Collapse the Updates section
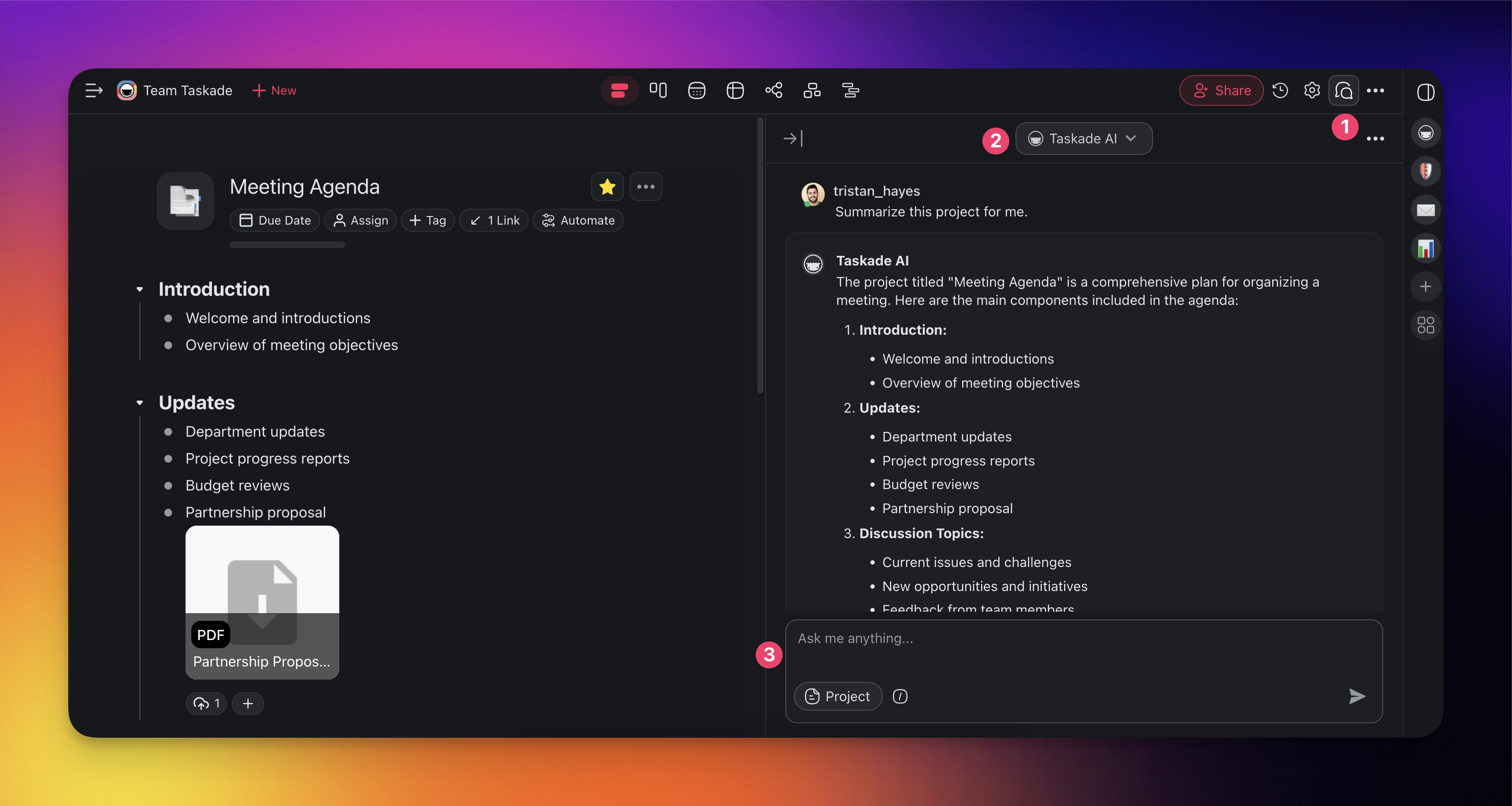 (140, 403)
